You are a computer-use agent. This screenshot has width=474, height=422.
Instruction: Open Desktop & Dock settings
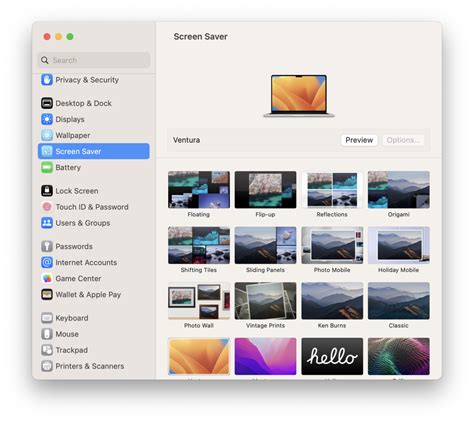click(83, 103)
